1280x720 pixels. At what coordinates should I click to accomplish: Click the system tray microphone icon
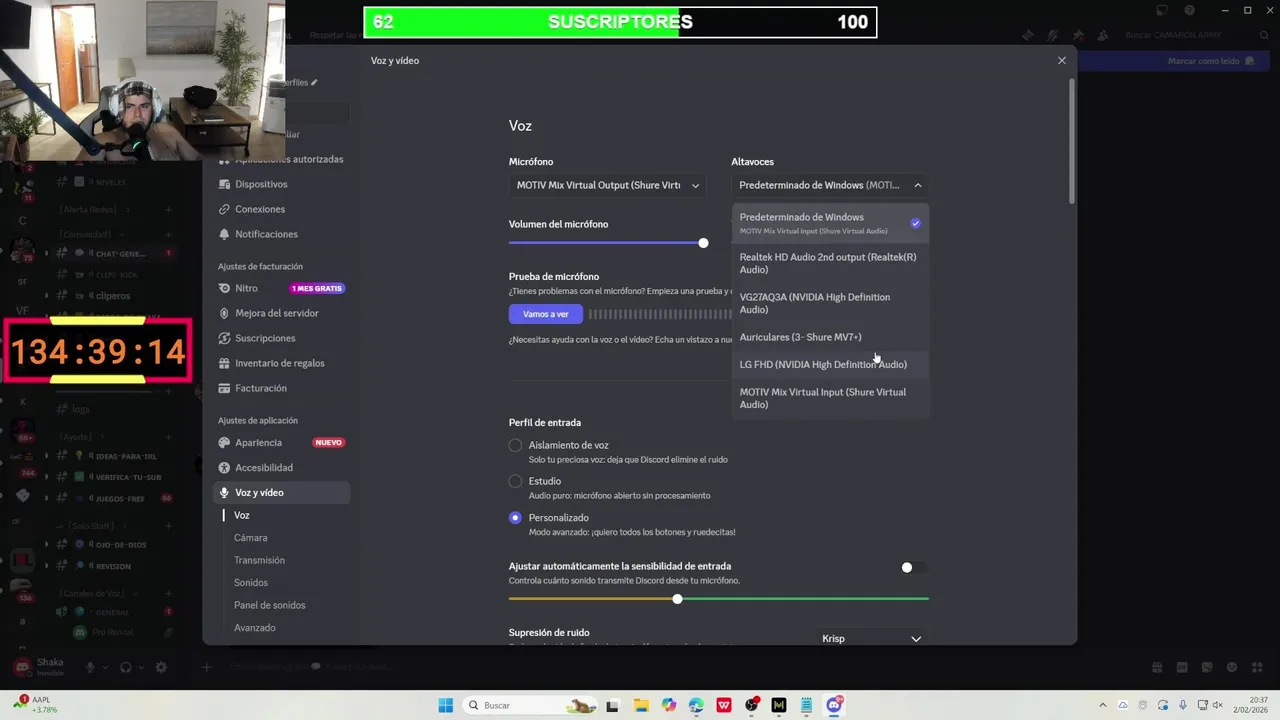(x=1183, y=705)
